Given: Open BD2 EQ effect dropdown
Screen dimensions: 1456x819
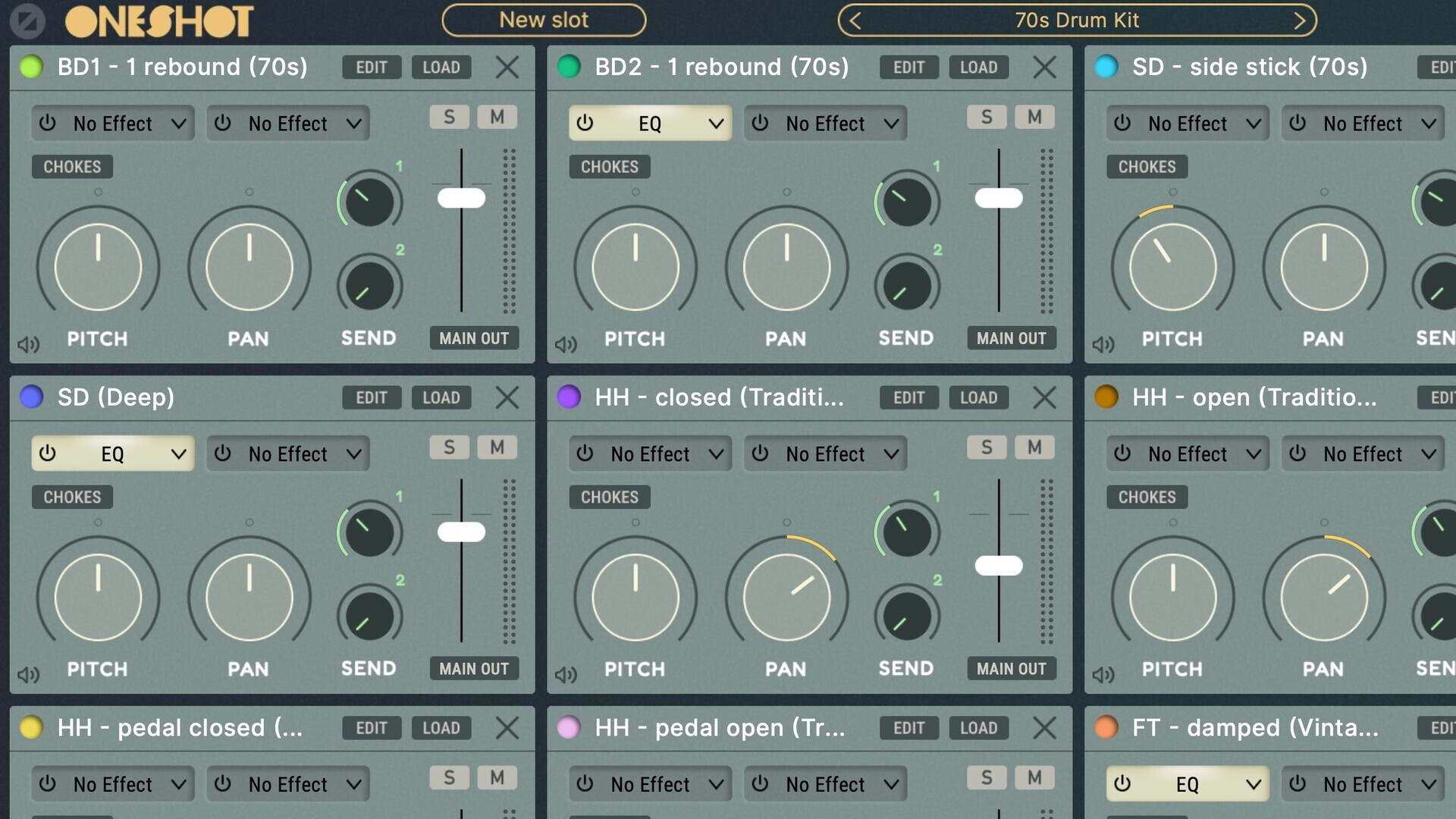Looking at the screenshot, I should pyautogui.click(x=650, y=124).
